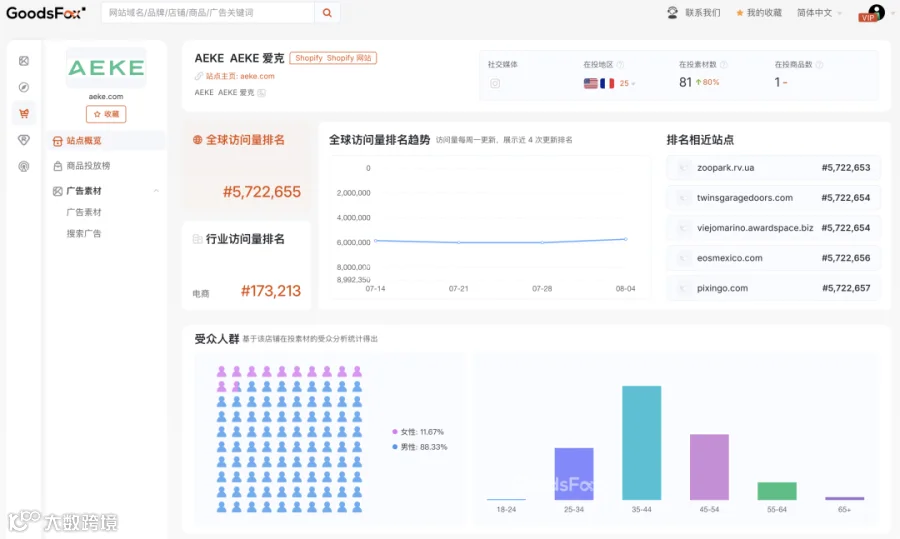
Task: Focus the search keyword input field
Action: coord(208,13)
